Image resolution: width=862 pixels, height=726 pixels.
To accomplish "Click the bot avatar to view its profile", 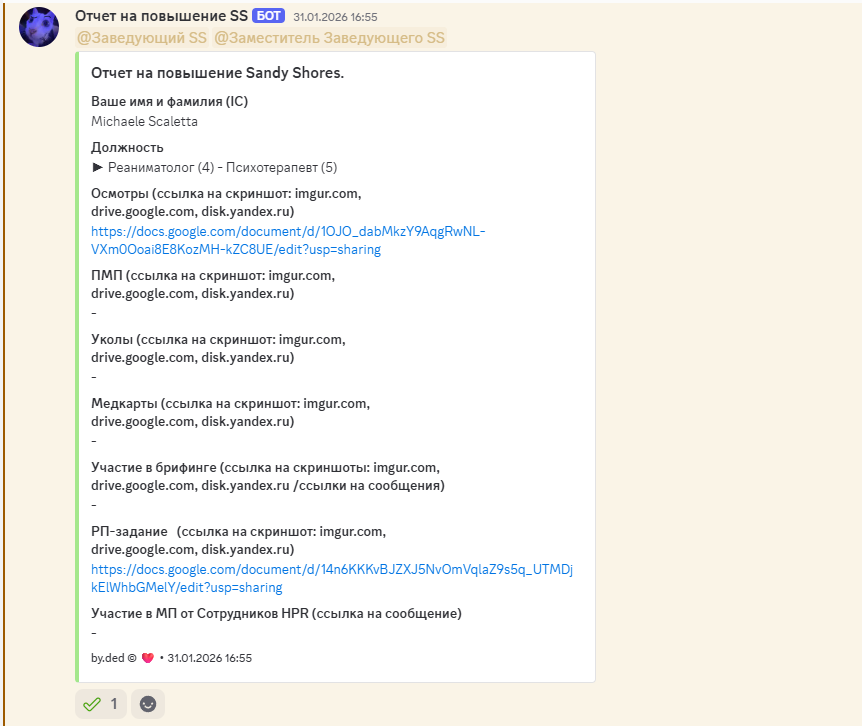I will (x=38, y=26).
